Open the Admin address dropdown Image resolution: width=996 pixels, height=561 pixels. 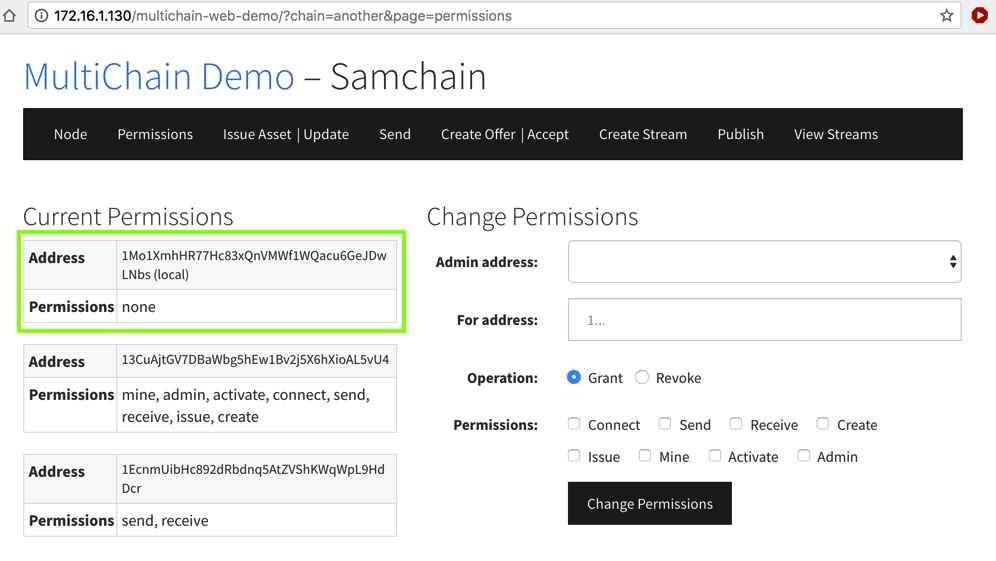pos(764,262)
